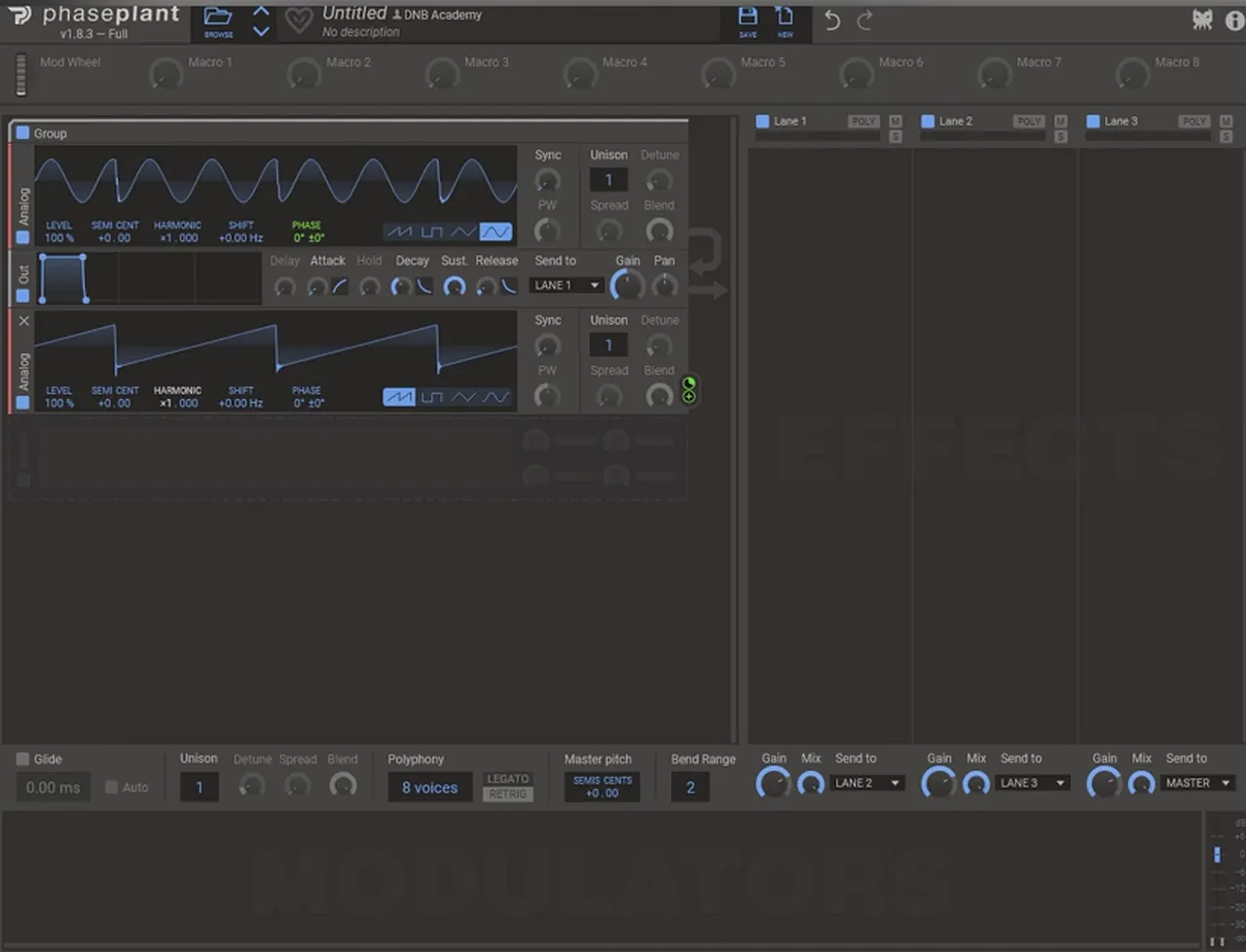Image resolution: width=1246 pixels, height=952 pixels.
Task: Go to the previous preset with up chevron
Action: [x=261, y=12]
